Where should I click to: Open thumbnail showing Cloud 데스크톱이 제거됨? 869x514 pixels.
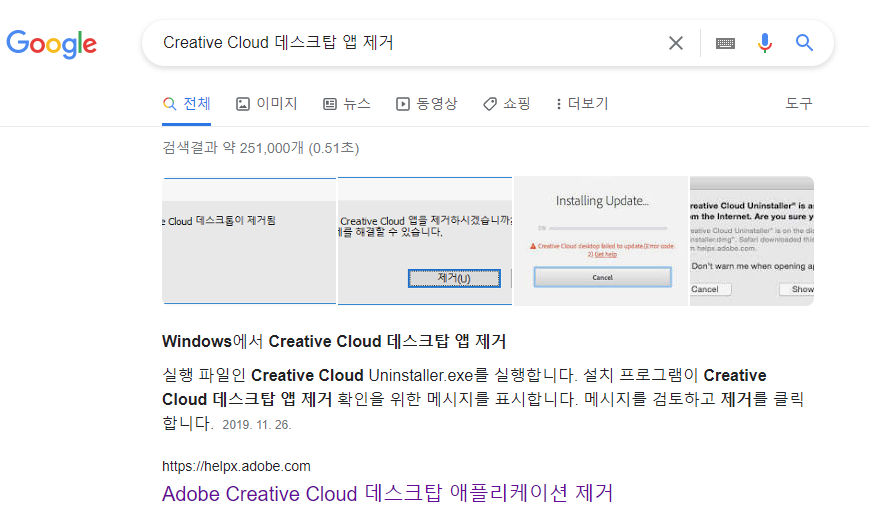(x=249, y=241)
